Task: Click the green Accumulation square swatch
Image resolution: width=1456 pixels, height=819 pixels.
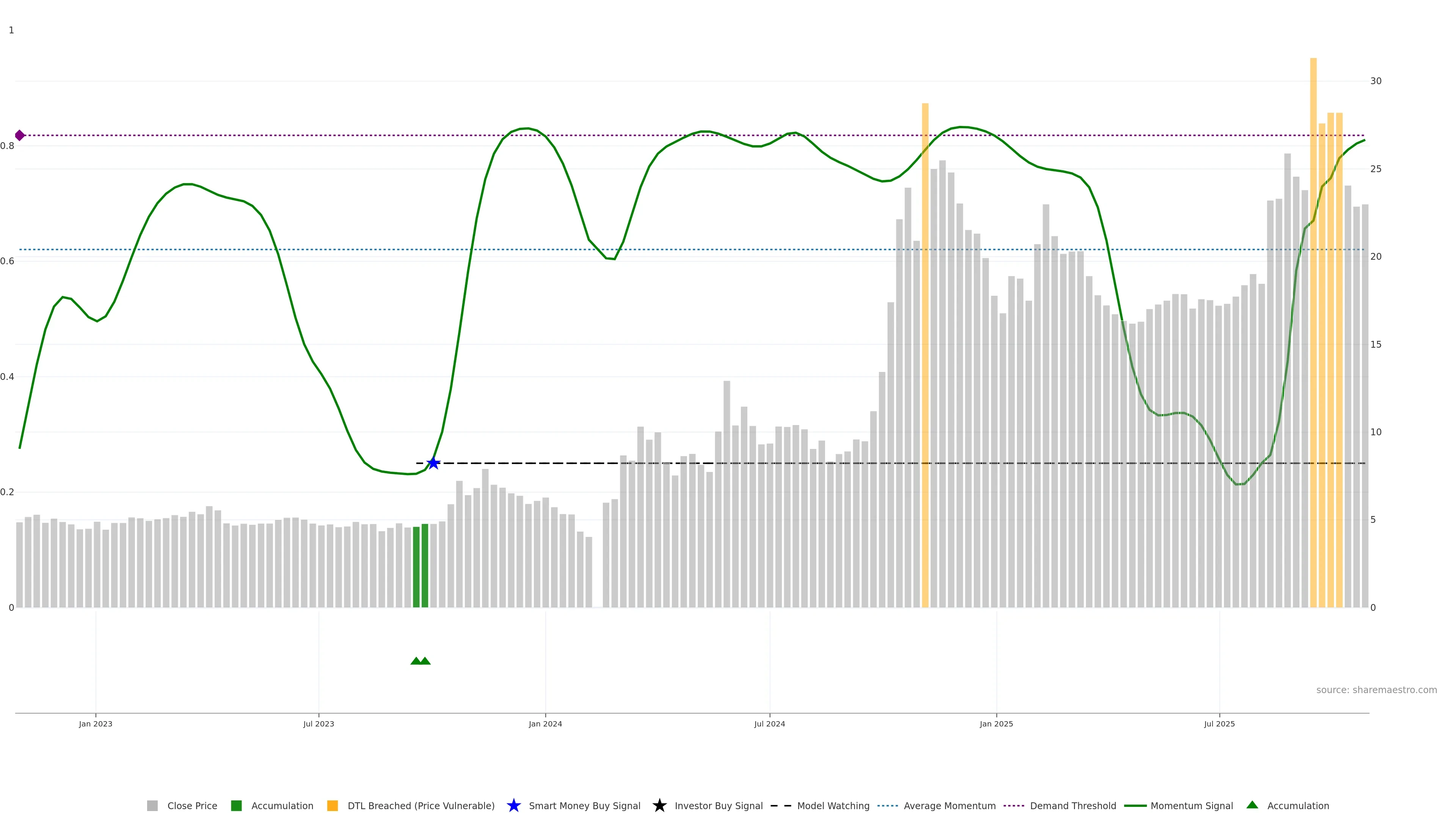Action: pyautogui.click(x=236, y=805)
